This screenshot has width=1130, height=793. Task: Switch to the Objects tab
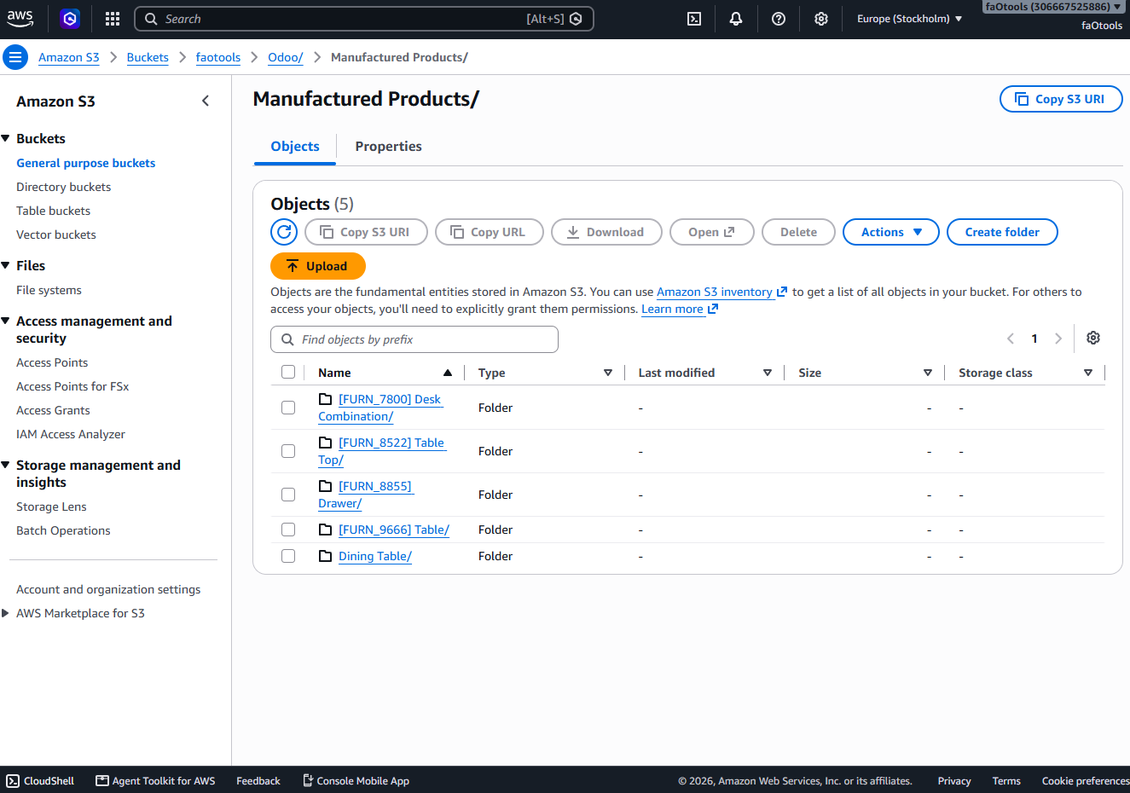coord(295,146)
